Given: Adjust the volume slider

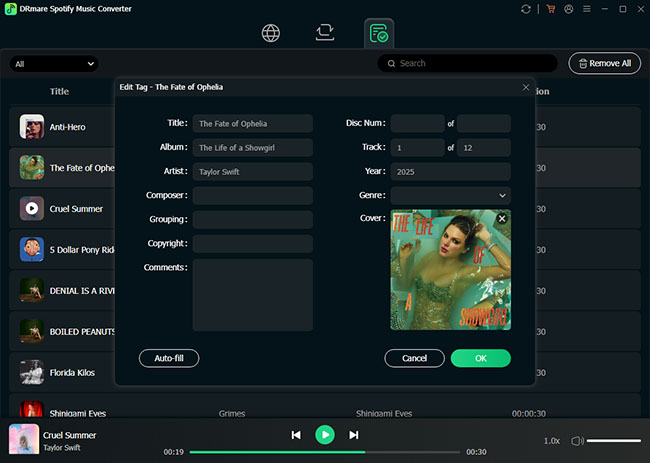Looking at the screenshot, I should 614,441.
